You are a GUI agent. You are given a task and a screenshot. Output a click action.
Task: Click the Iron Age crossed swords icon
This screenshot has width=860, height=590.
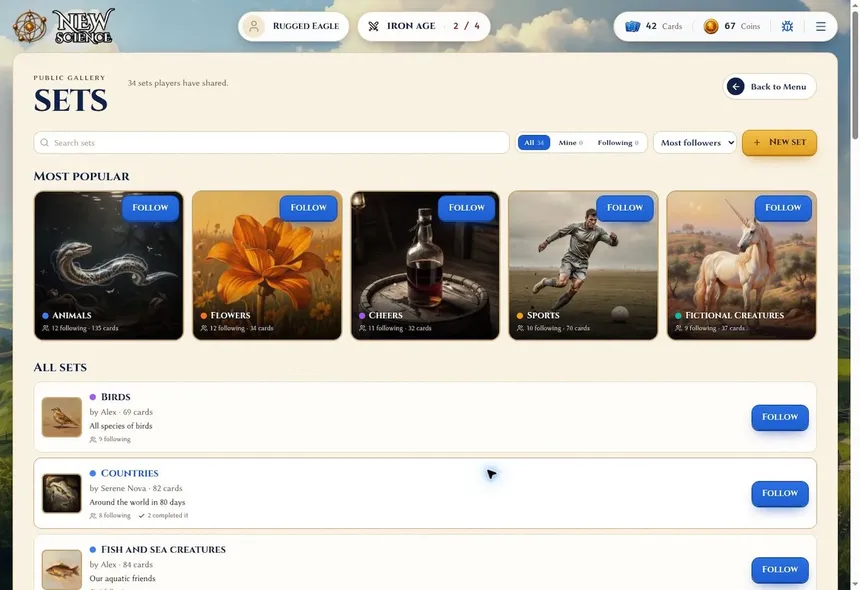(x=374, y=26)
